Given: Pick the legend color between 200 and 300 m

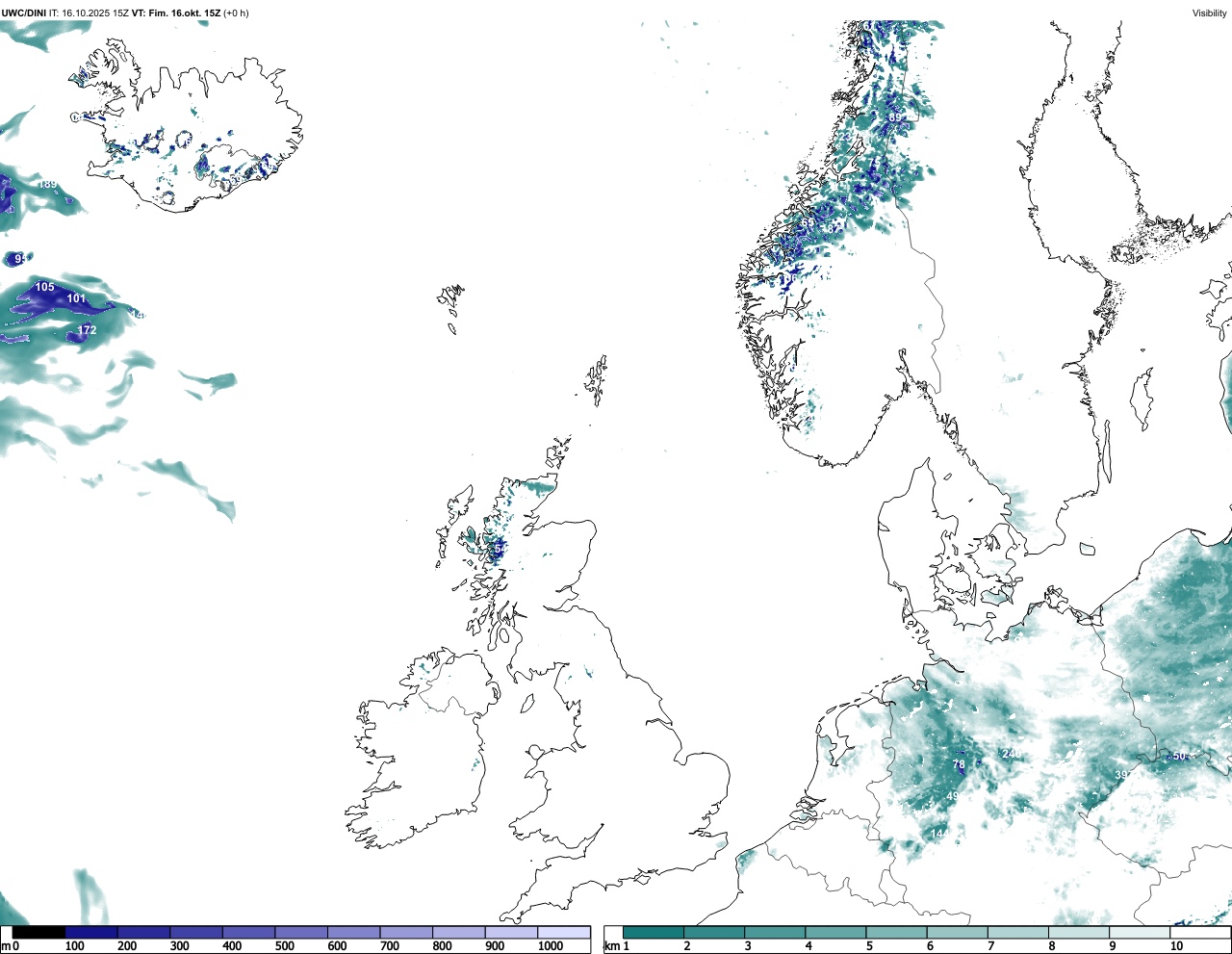Looking at the screenshot, I should [x=144, y=932].
